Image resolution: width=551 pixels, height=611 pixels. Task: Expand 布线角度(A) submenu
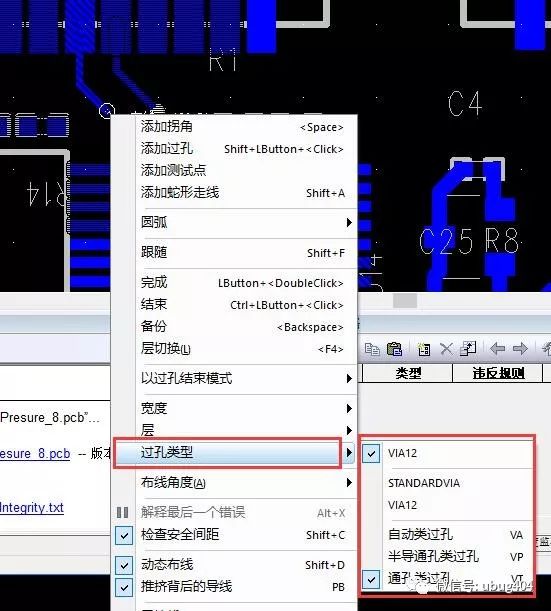coord(246,483)
